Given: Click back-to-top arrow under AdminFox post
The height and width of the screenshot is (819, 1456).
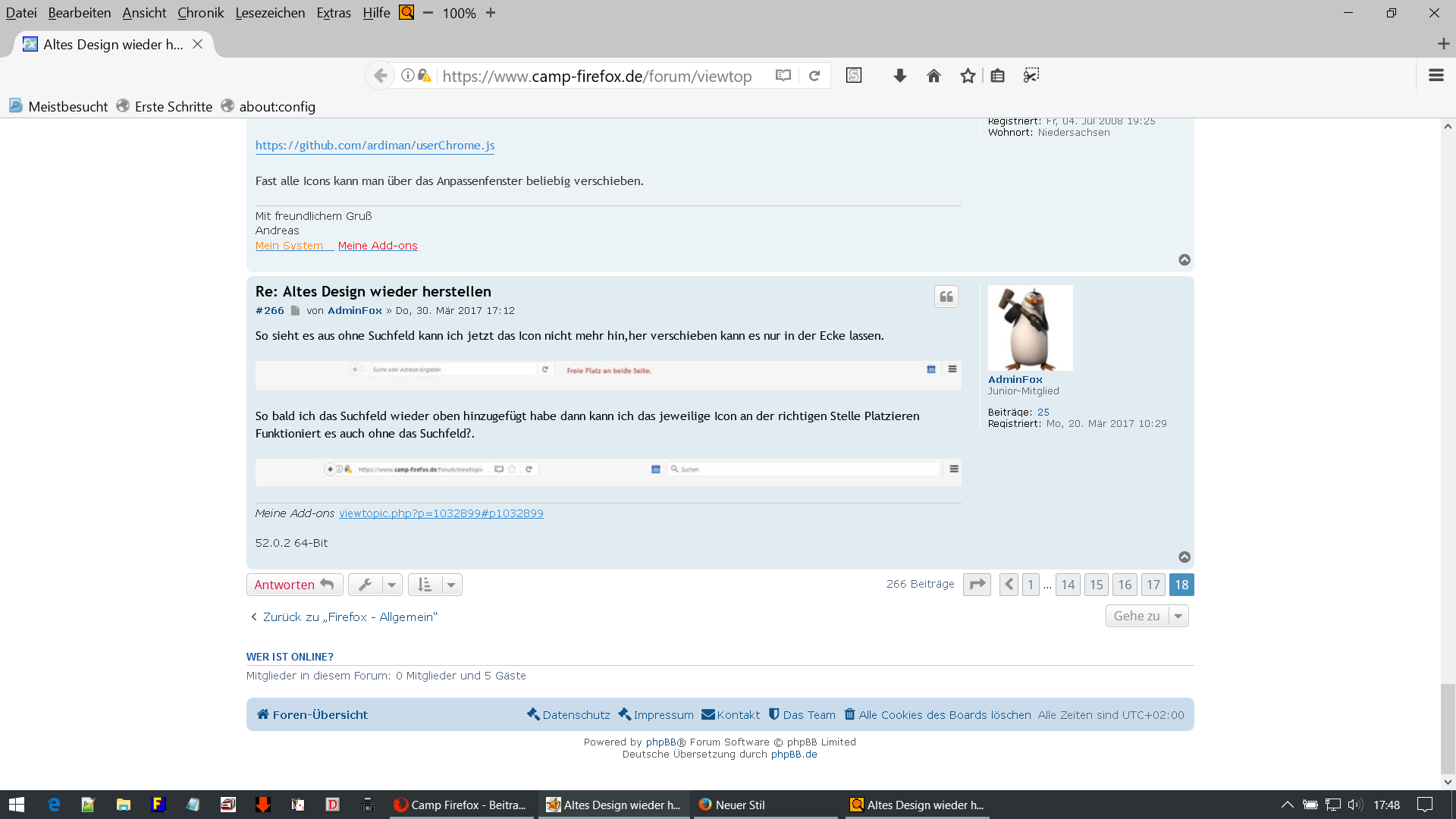Looking at the screenshot, I should [x=1185, y=557].
